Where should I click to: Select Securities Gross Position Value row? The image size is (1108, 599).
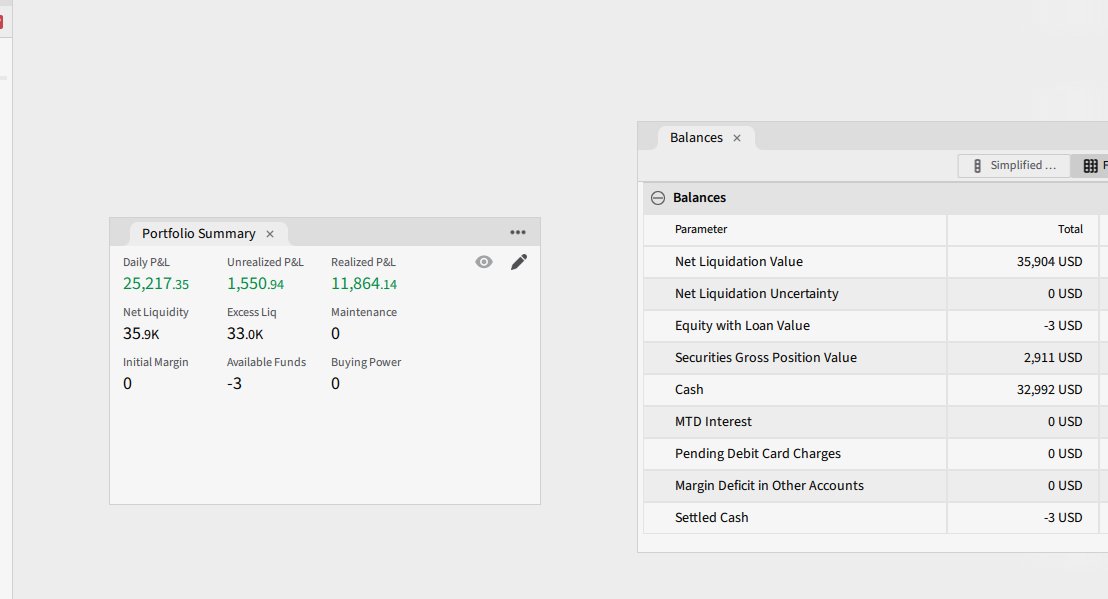pos(876,357)
